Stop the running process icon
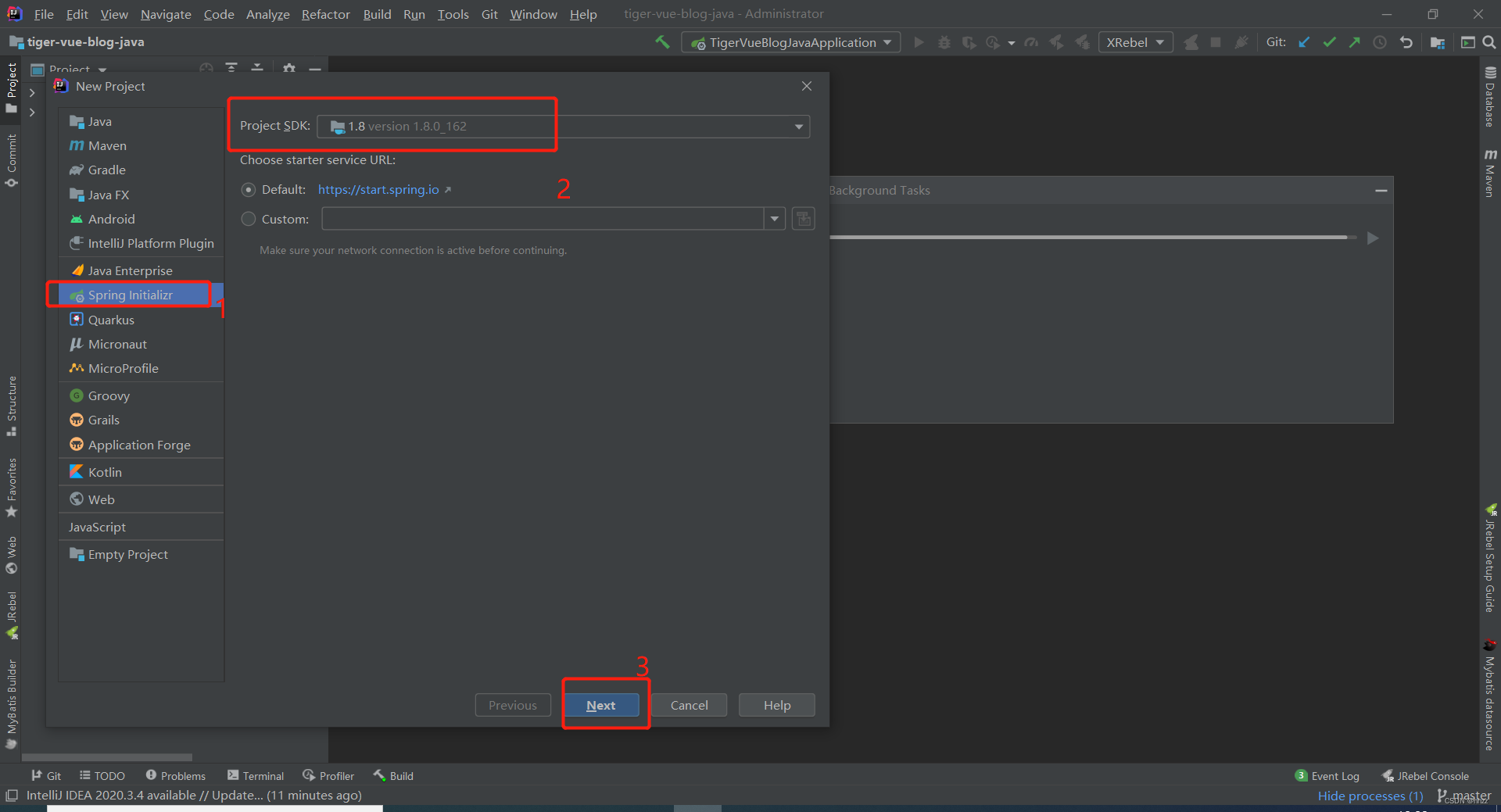This screenshot has height=812, width=1501. [x=1216, y=42]
